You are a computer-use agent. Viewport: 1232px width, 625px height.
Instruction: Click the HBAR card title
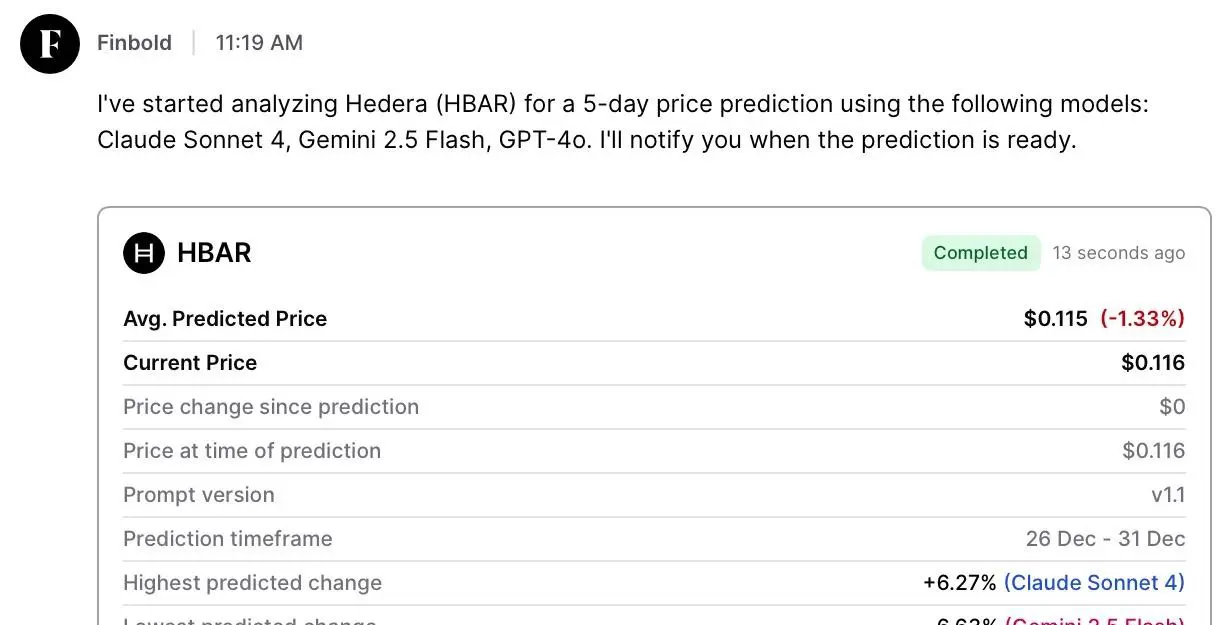(214, 253)
